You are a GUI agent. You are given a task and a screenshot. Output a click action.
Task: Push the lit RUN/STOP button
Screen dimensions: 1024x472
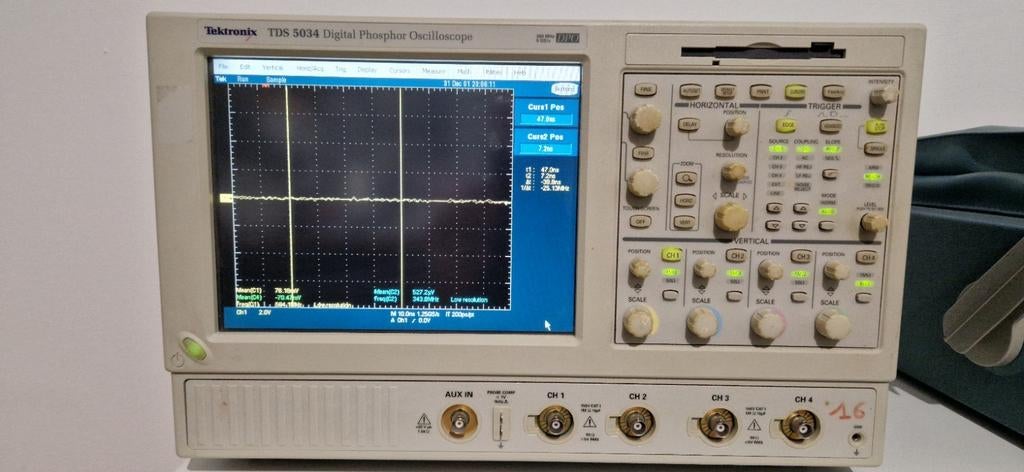click(x=876, y=127)
